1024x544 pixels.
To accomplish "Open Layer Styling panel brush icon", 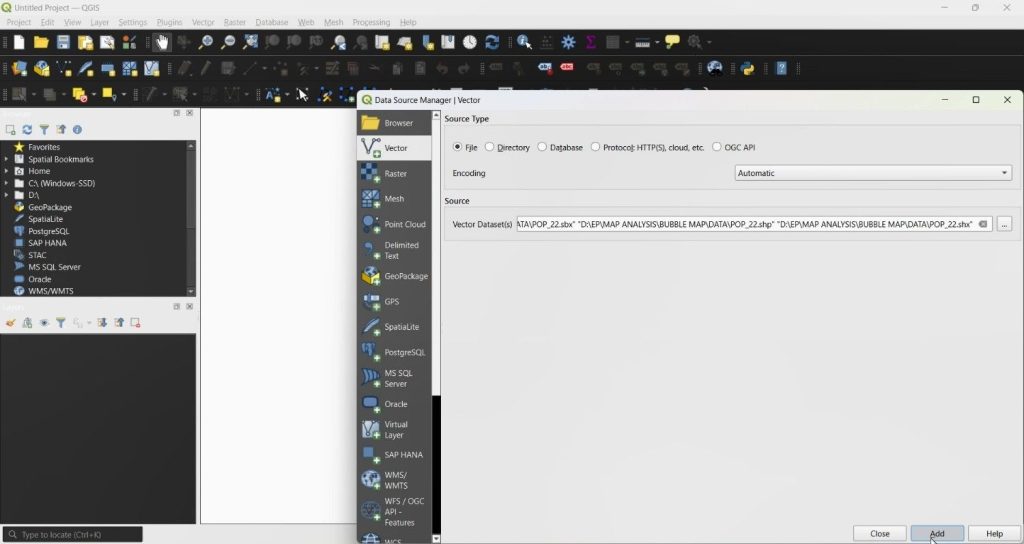I will point(10,323).
